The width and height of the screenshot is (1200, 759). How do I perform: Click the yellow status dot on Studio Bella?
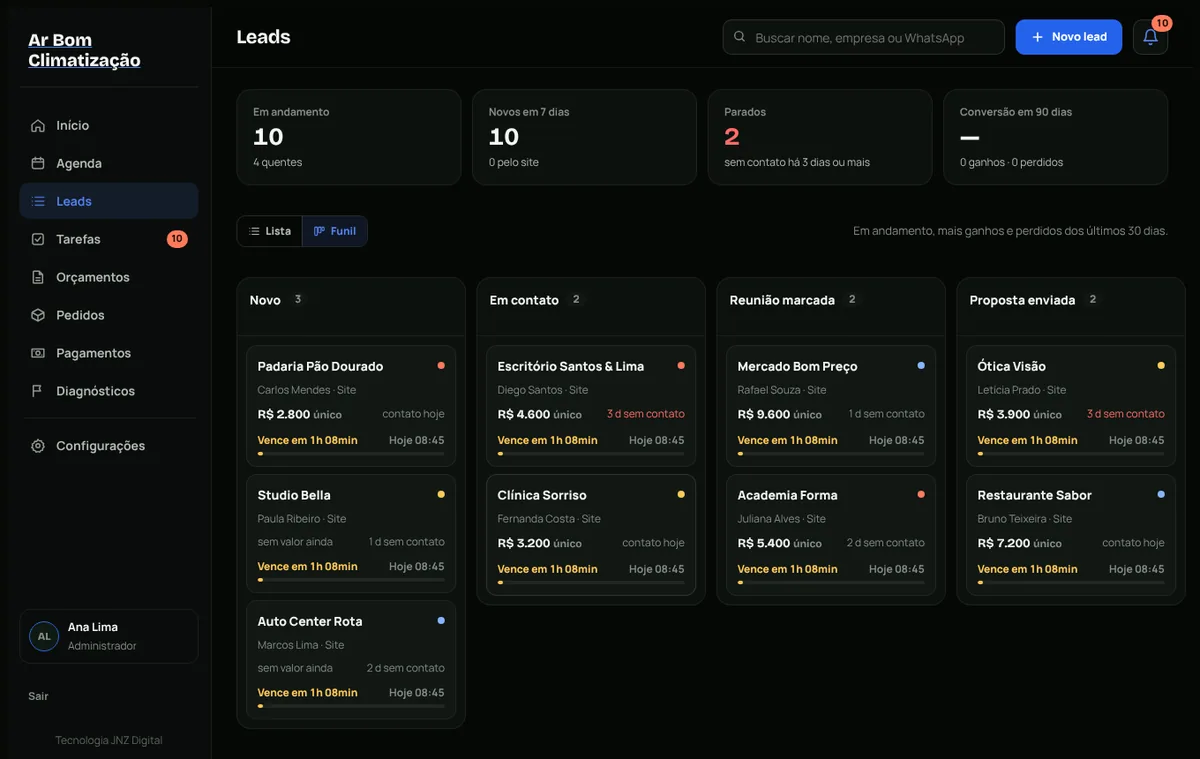[441, 494]
